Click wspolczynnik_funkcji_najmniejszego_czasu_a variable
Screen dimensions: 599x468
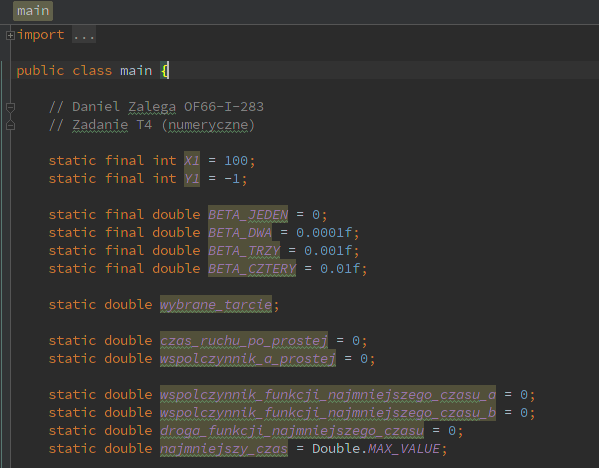point(328,395)
